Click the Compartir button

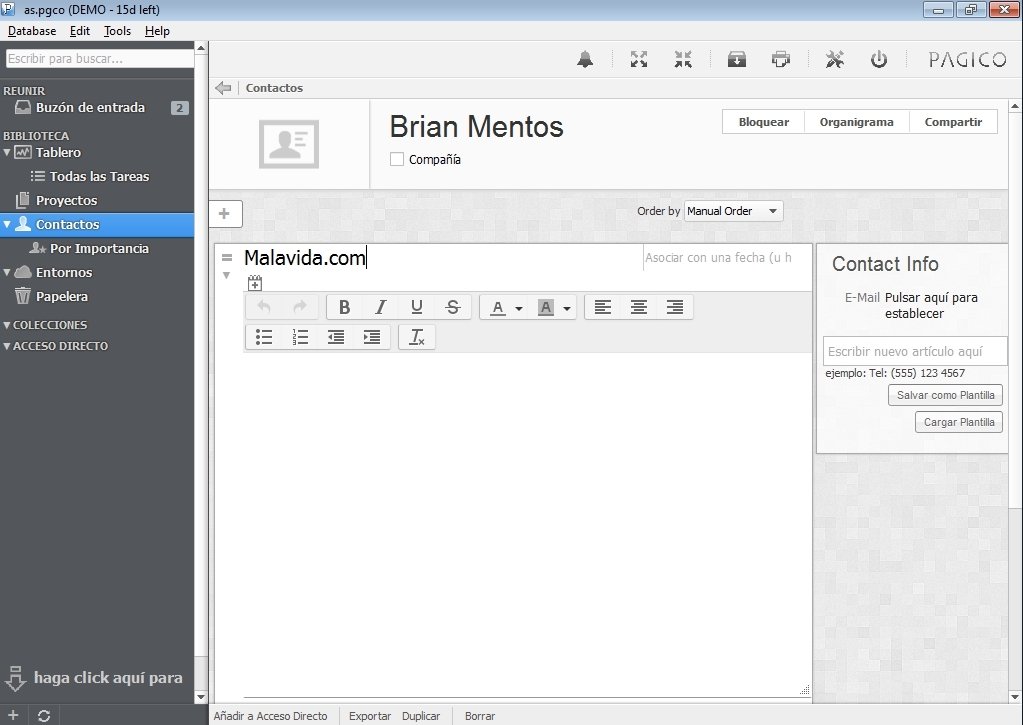click(953, 122)
